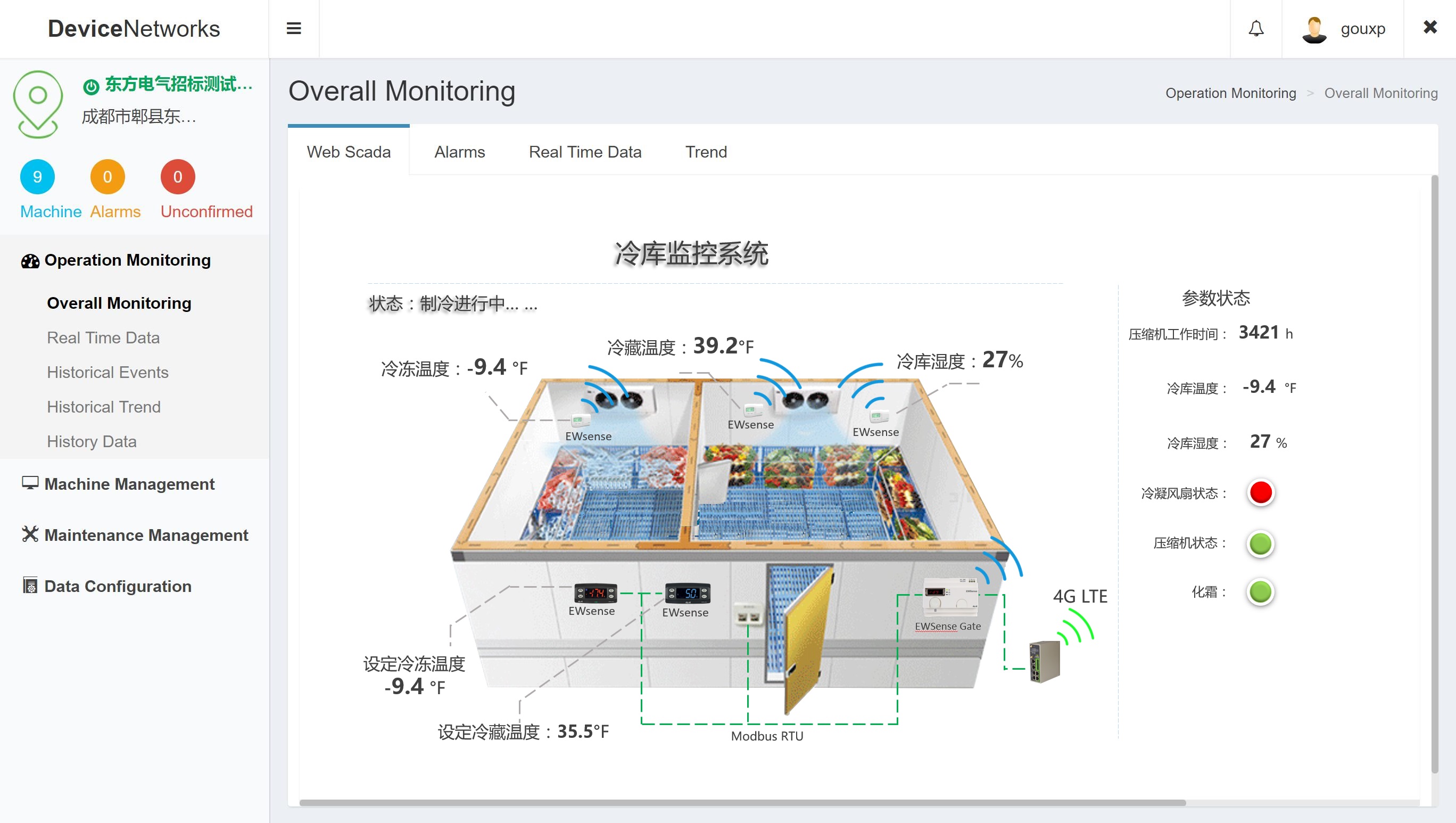Viewport: 1456px width, 823px height.
Task: Open Historical Events in the sidebar
Action: tap(107, 372)
